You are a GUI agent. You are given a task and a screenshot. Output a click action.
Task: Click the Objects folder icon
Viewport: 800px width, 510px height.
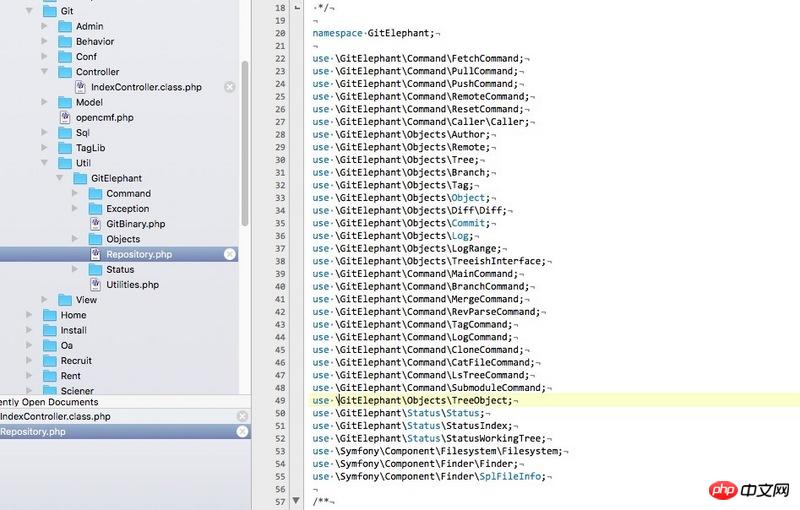coord(95,239)
